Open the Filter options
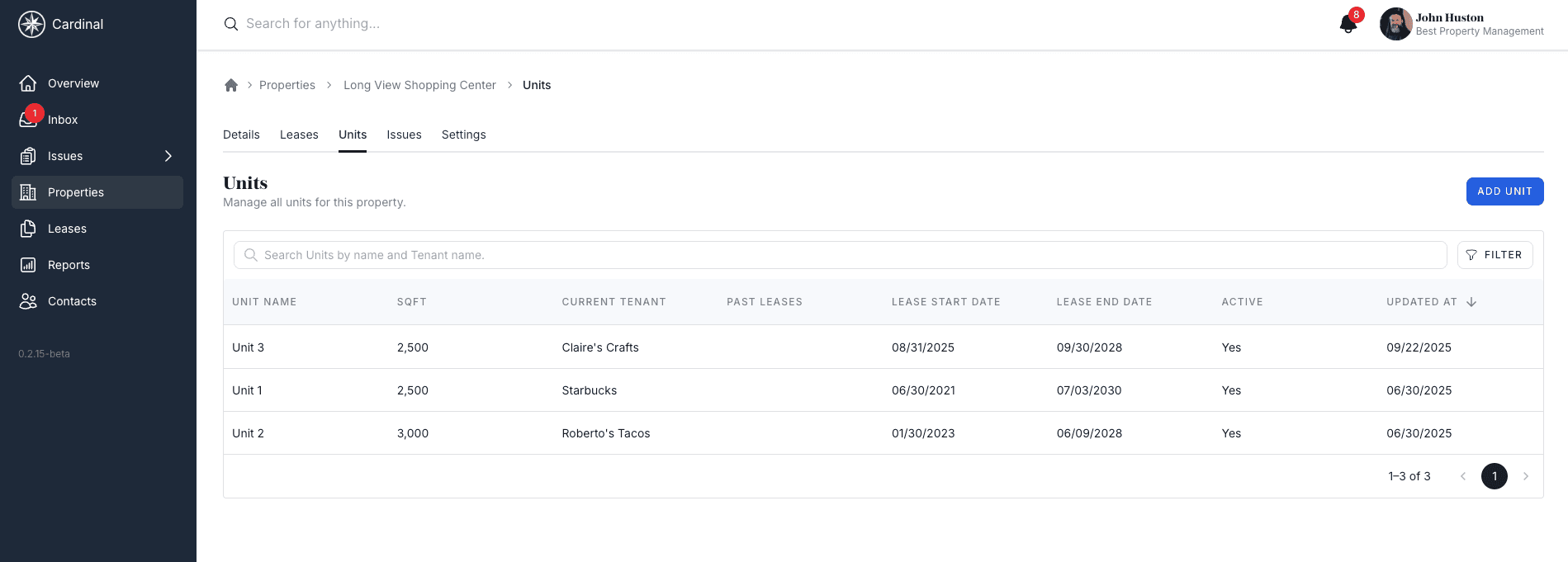The height and width of the screenshot is (562, 1568). [1495, 255]
